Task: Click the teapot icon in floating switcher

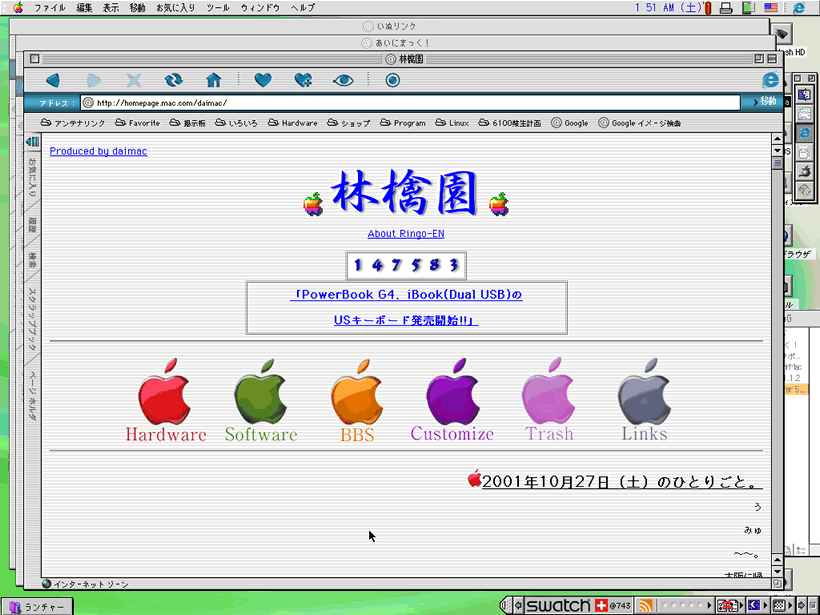Action: tap(804, 170)
